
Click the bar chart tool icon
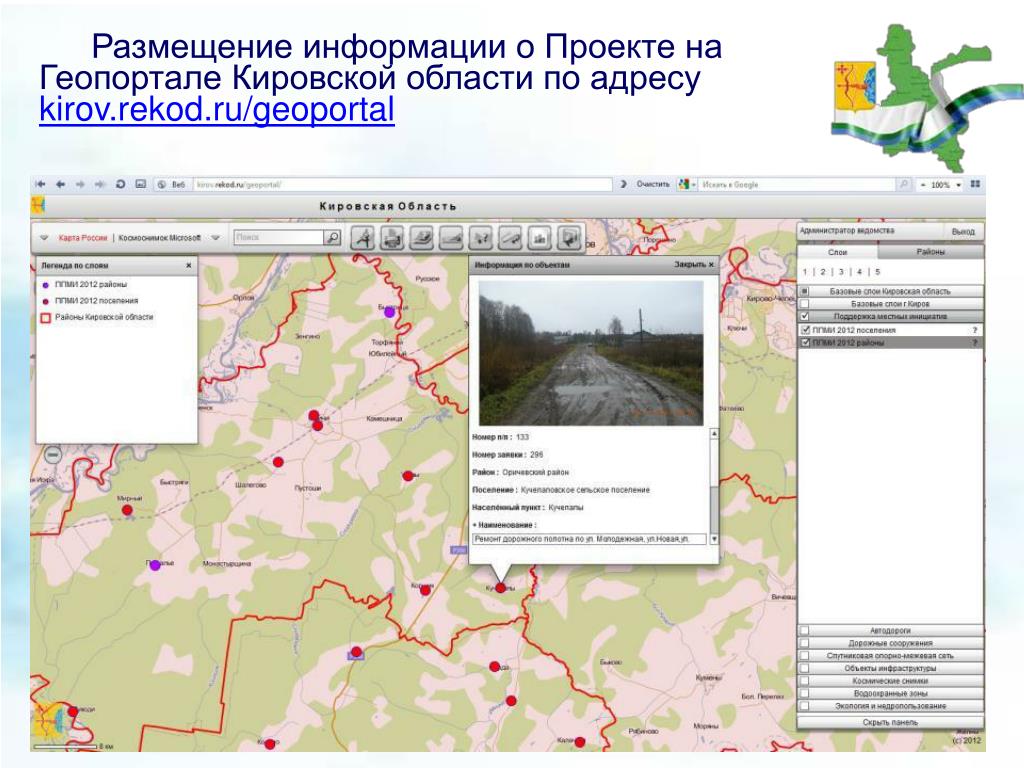tap(540, 238)
